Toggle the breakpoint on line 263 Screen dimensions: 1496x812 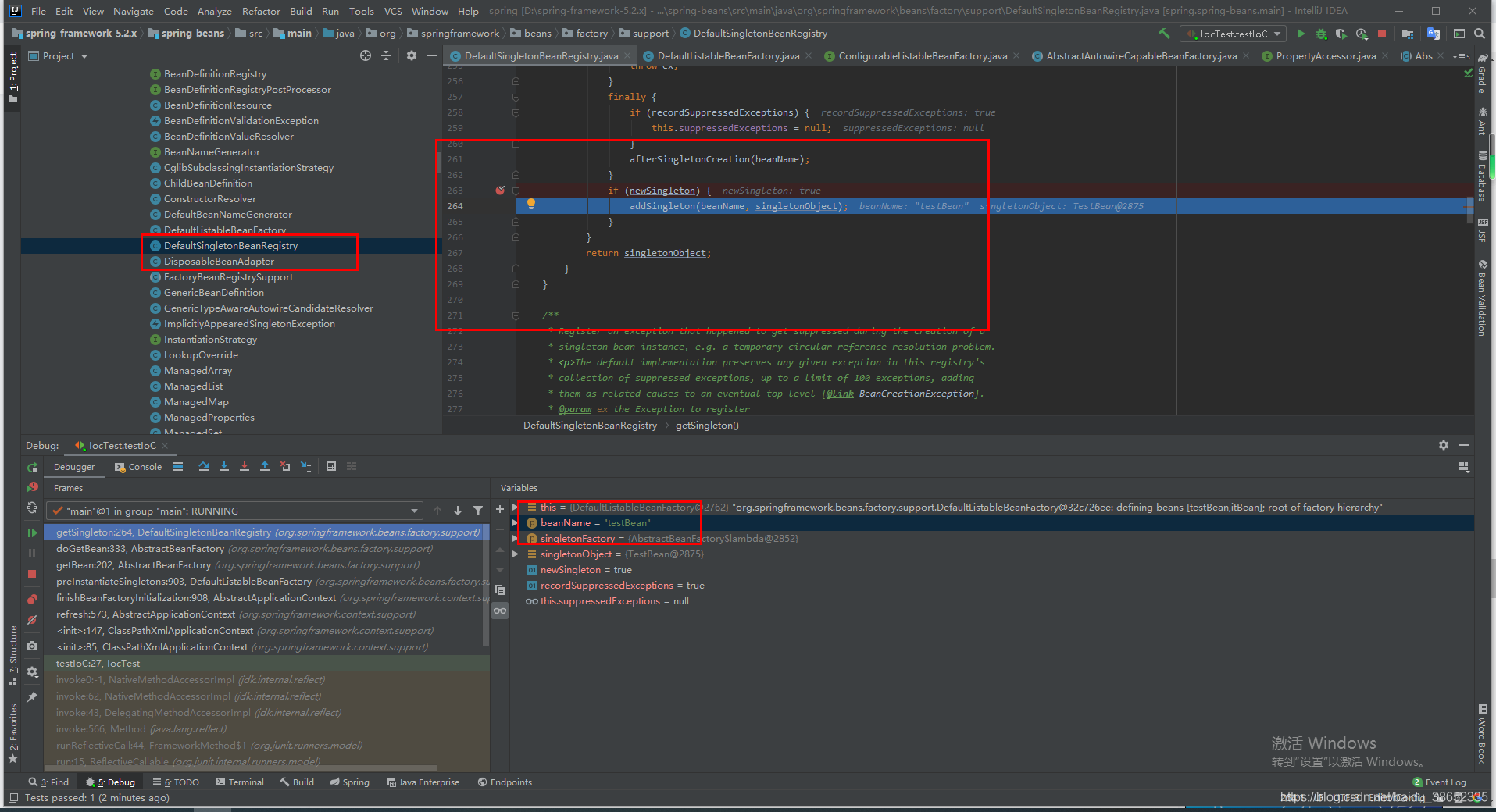[x=500, y=191]
